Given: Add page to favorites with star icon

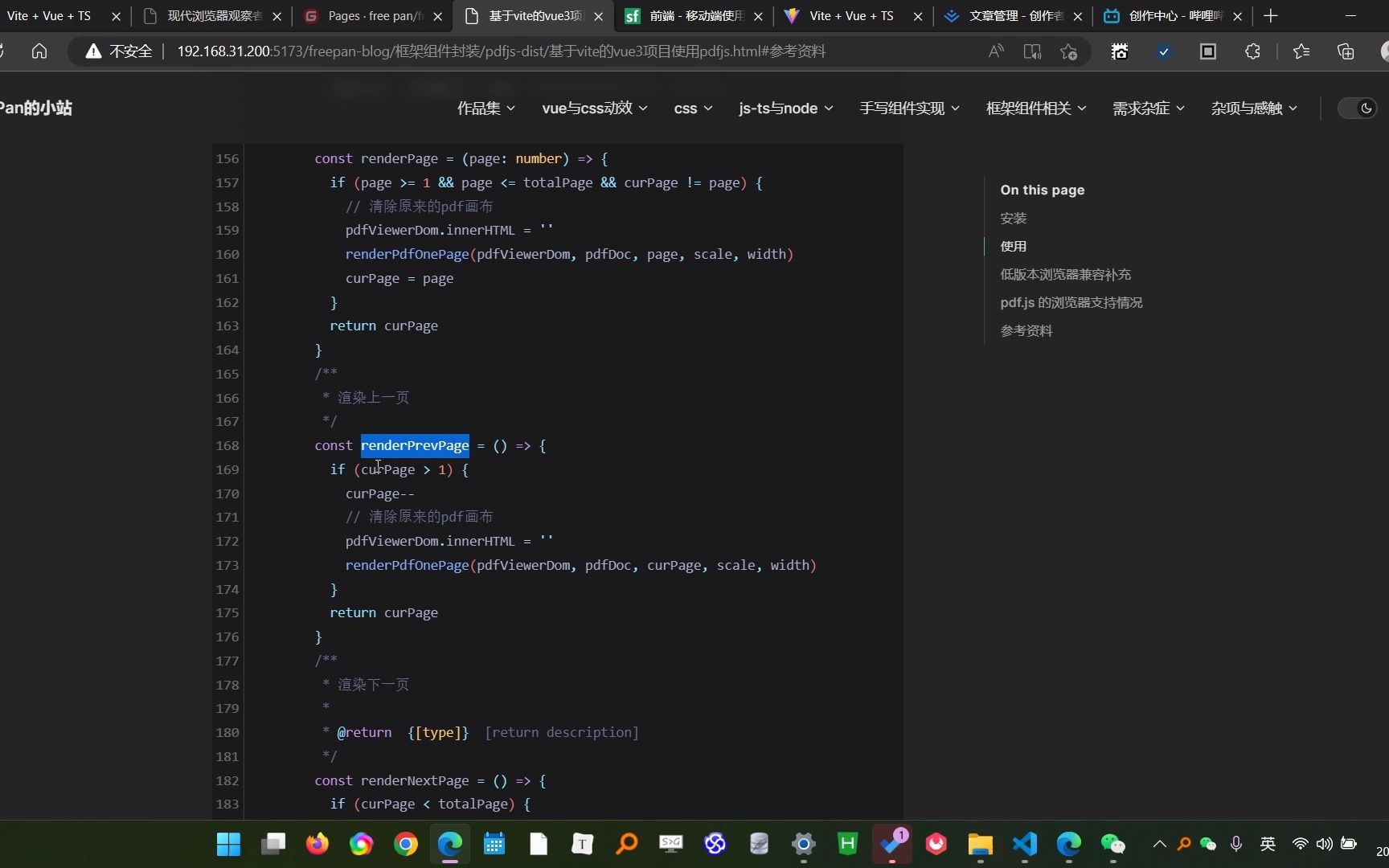Looking at the screenshot, I should point(1067,51).
